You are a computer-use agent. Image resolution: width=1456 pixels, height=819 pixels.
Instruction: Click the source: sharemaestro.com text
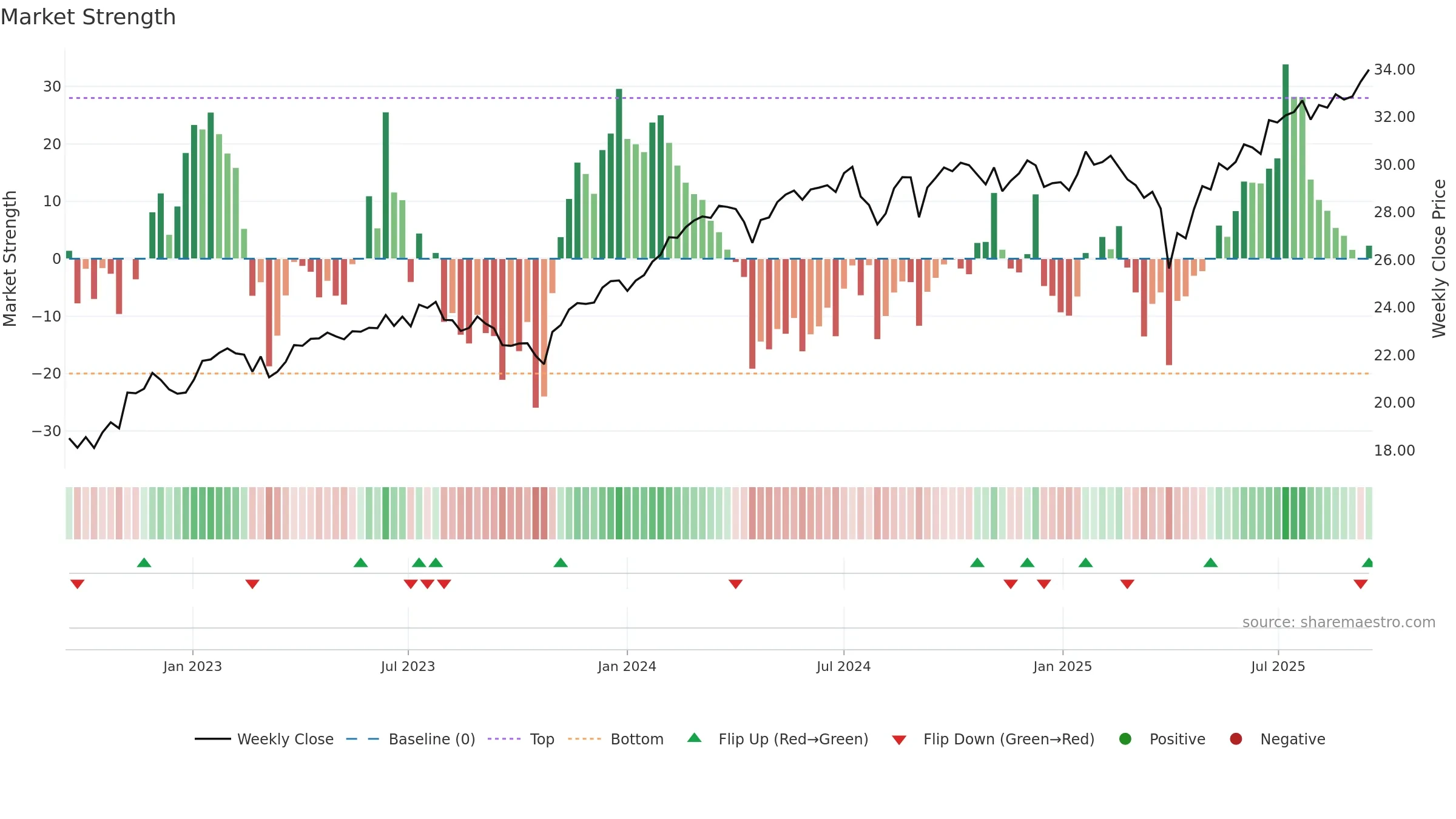pos(1339,622)
